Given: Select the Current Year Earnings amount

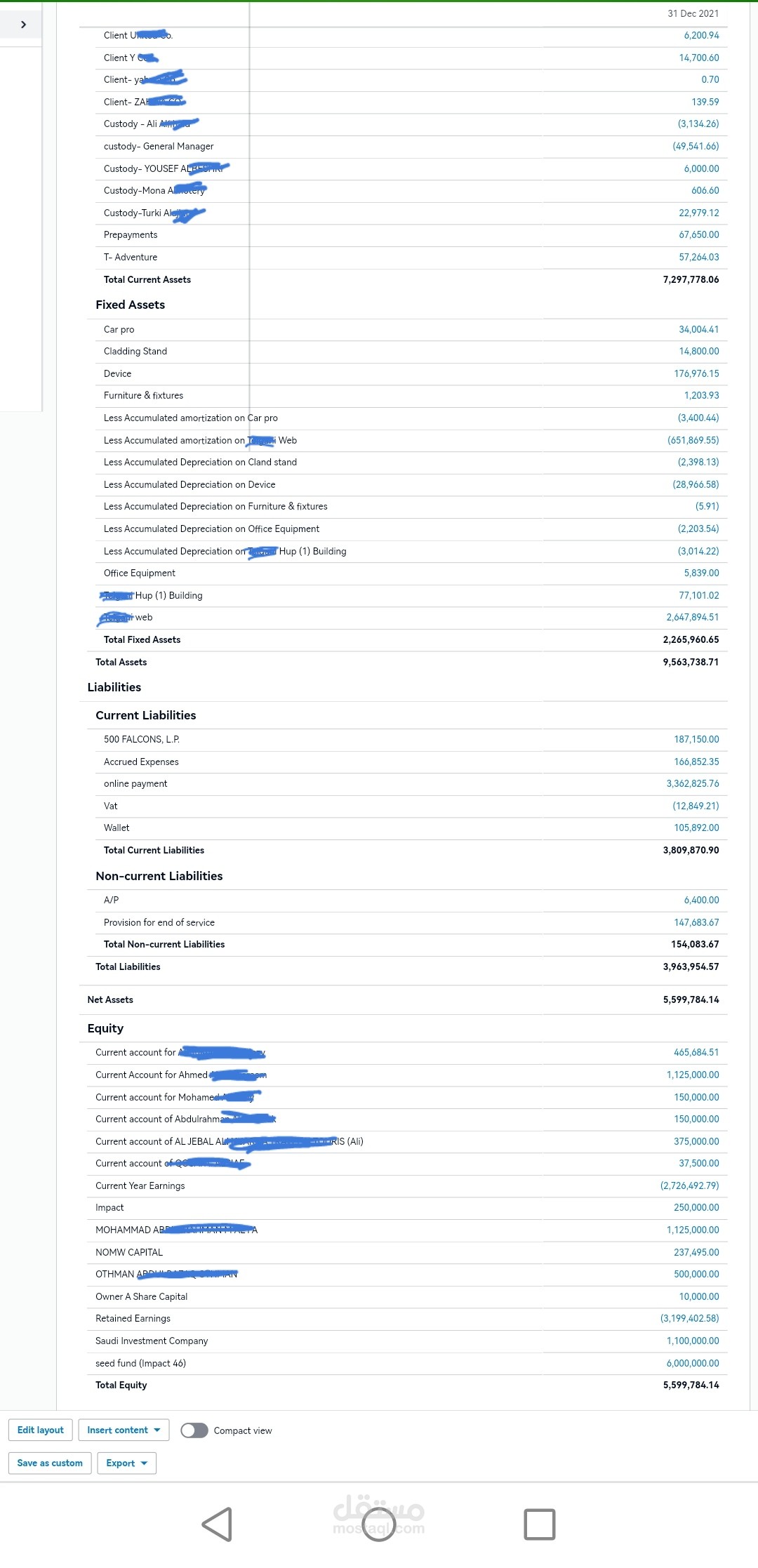Looking at the screenshot, I should point(689,1186).
